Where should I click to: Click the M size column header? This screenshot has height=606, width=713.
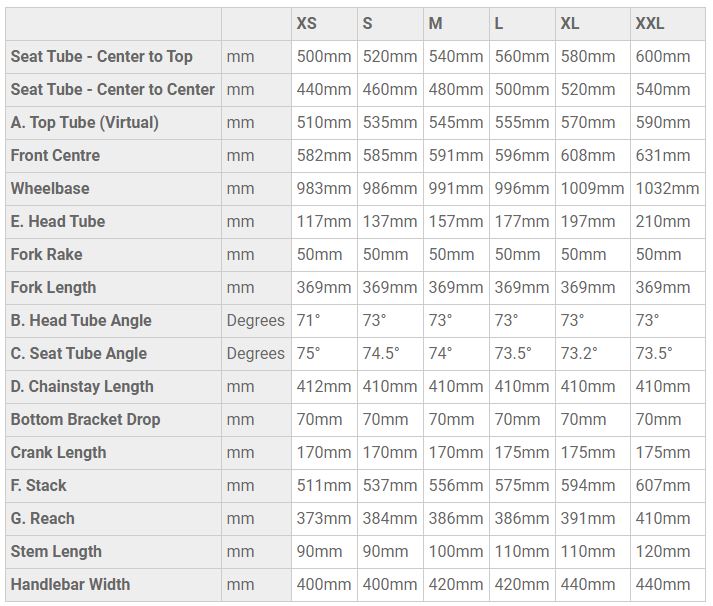pyautogui.click(x=435, y=23)
